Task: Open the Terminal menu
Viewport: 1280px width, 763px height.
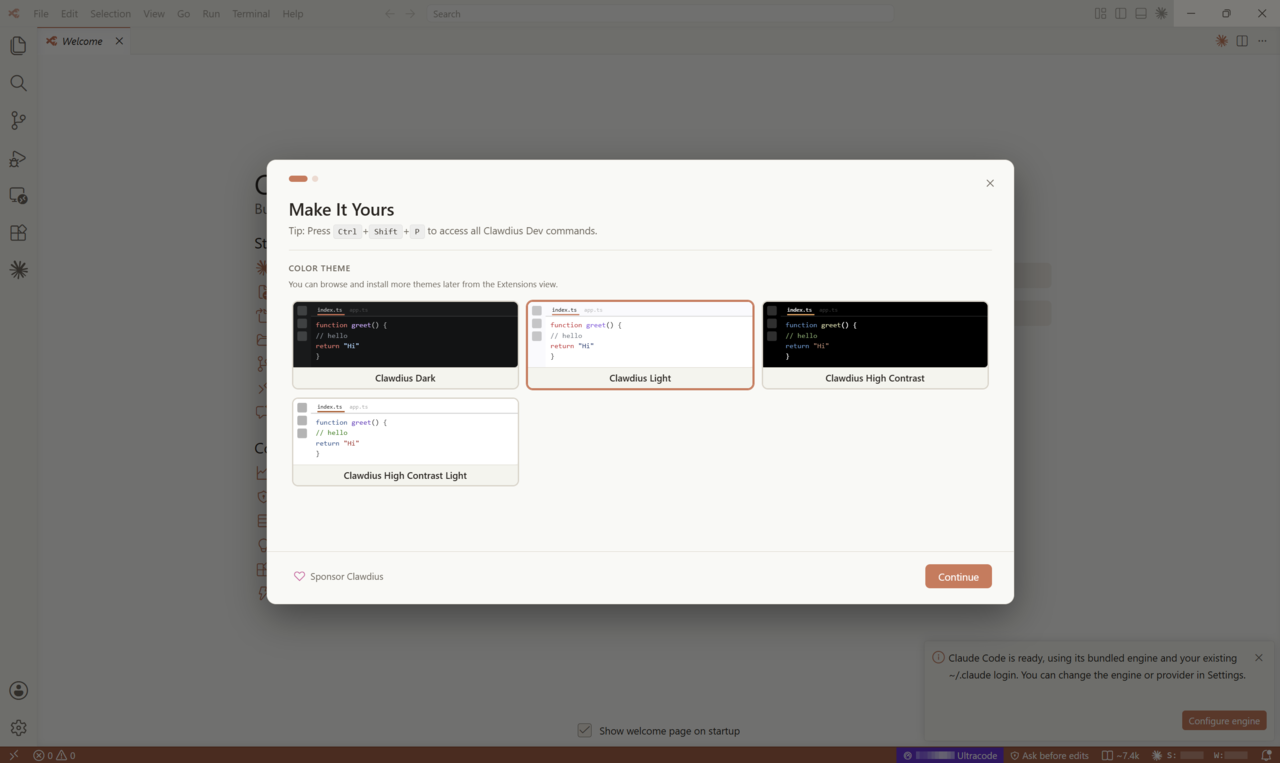Action: (x=251, y=13)
